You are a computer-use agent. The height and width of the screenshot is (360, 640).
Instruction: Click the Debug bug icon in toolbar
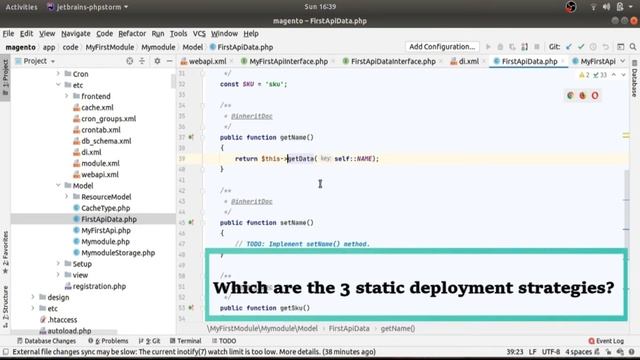coord(500,47)
